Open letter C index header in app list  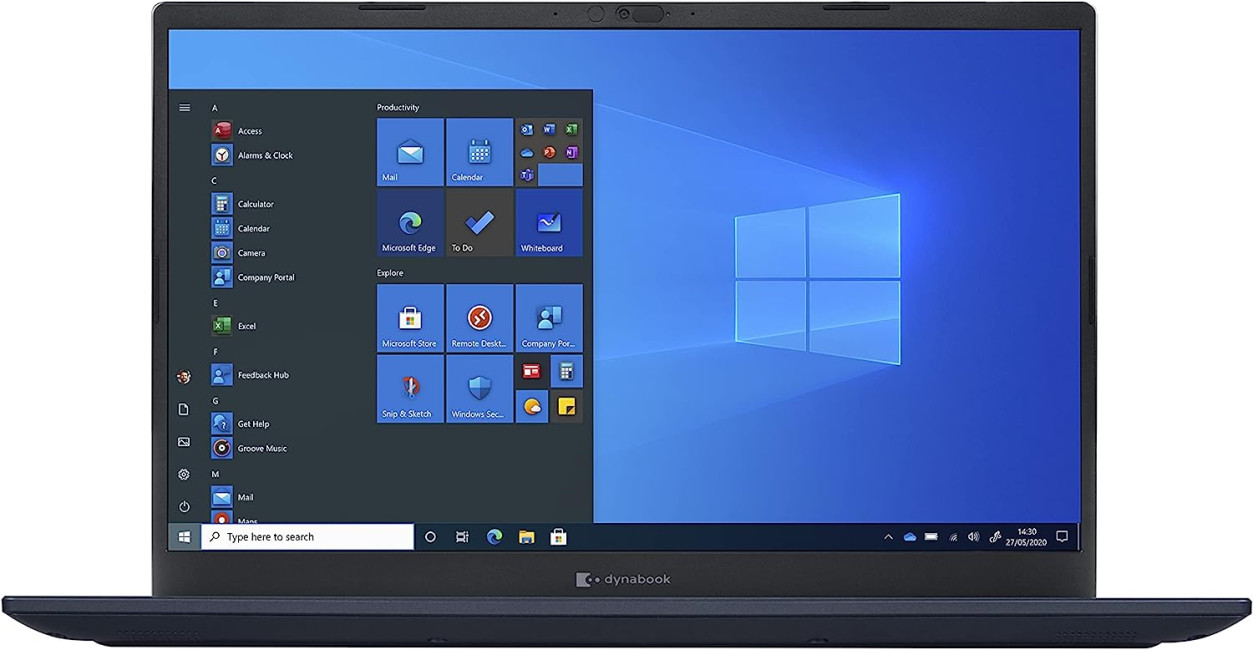[214, 181]
